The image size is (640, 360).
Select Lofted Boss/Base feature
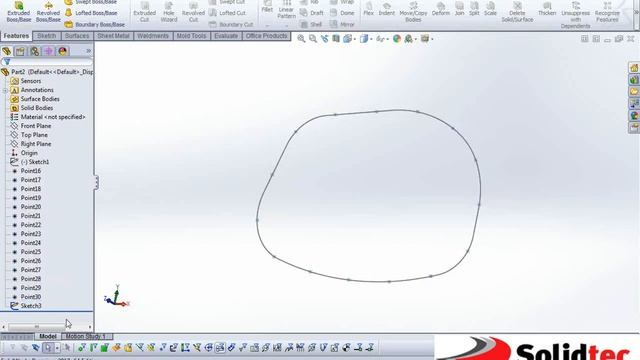pos(91,13)
